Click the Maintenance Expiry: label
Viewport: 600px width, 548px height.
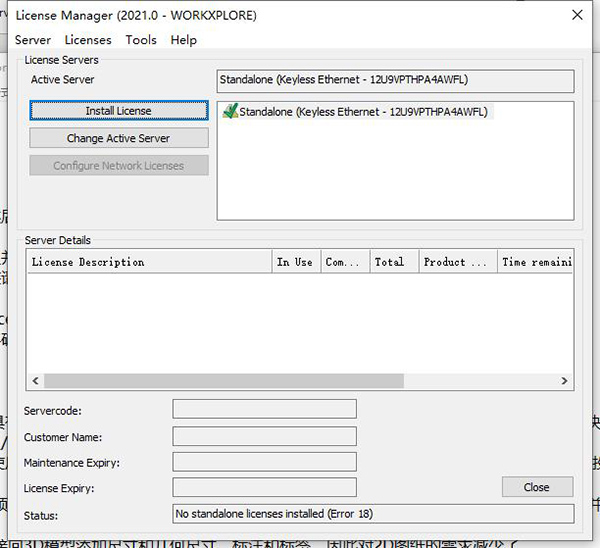tap(72, 463)
